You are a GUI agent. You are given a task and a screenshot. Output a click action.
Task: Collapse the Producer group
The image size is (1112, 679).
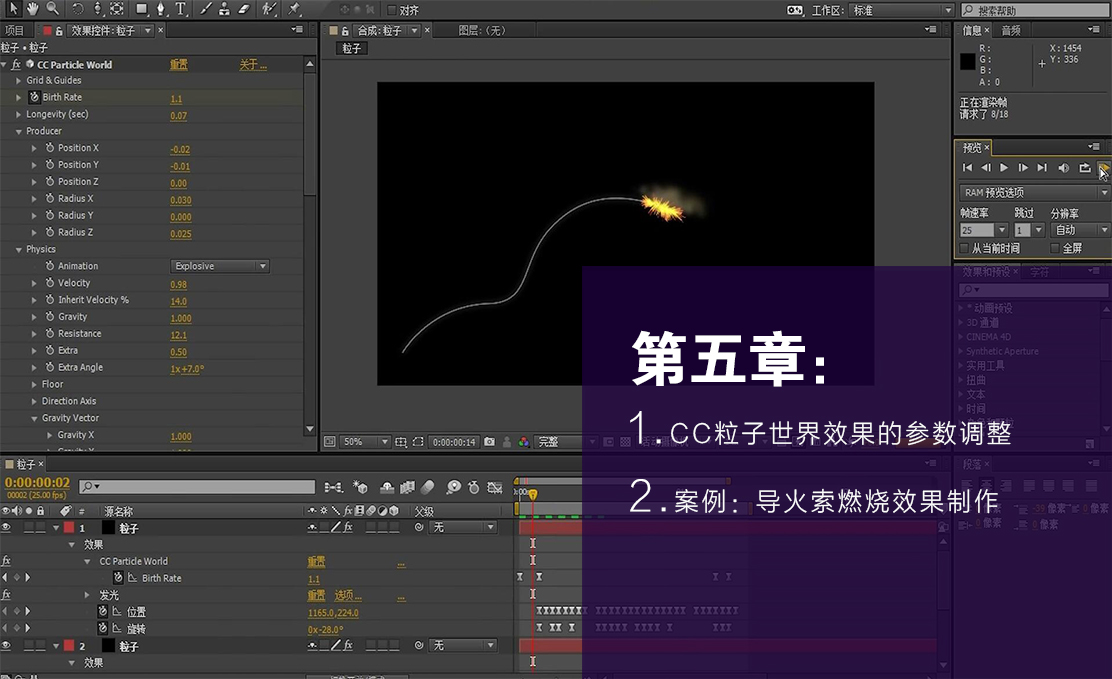pyautogui.click(x=18, y=131)
